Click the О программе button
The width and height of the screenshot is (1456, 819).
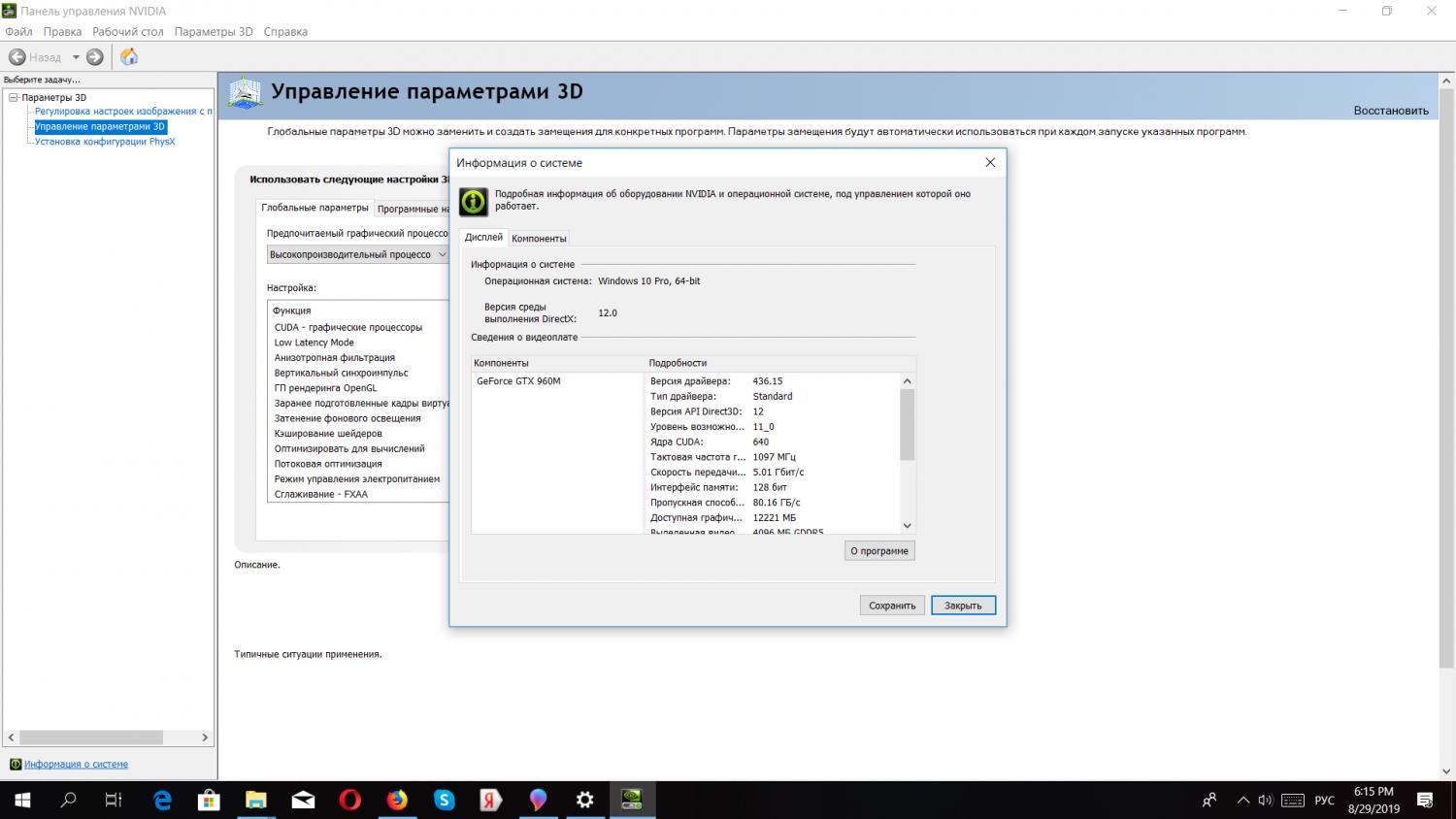point(879,551)
